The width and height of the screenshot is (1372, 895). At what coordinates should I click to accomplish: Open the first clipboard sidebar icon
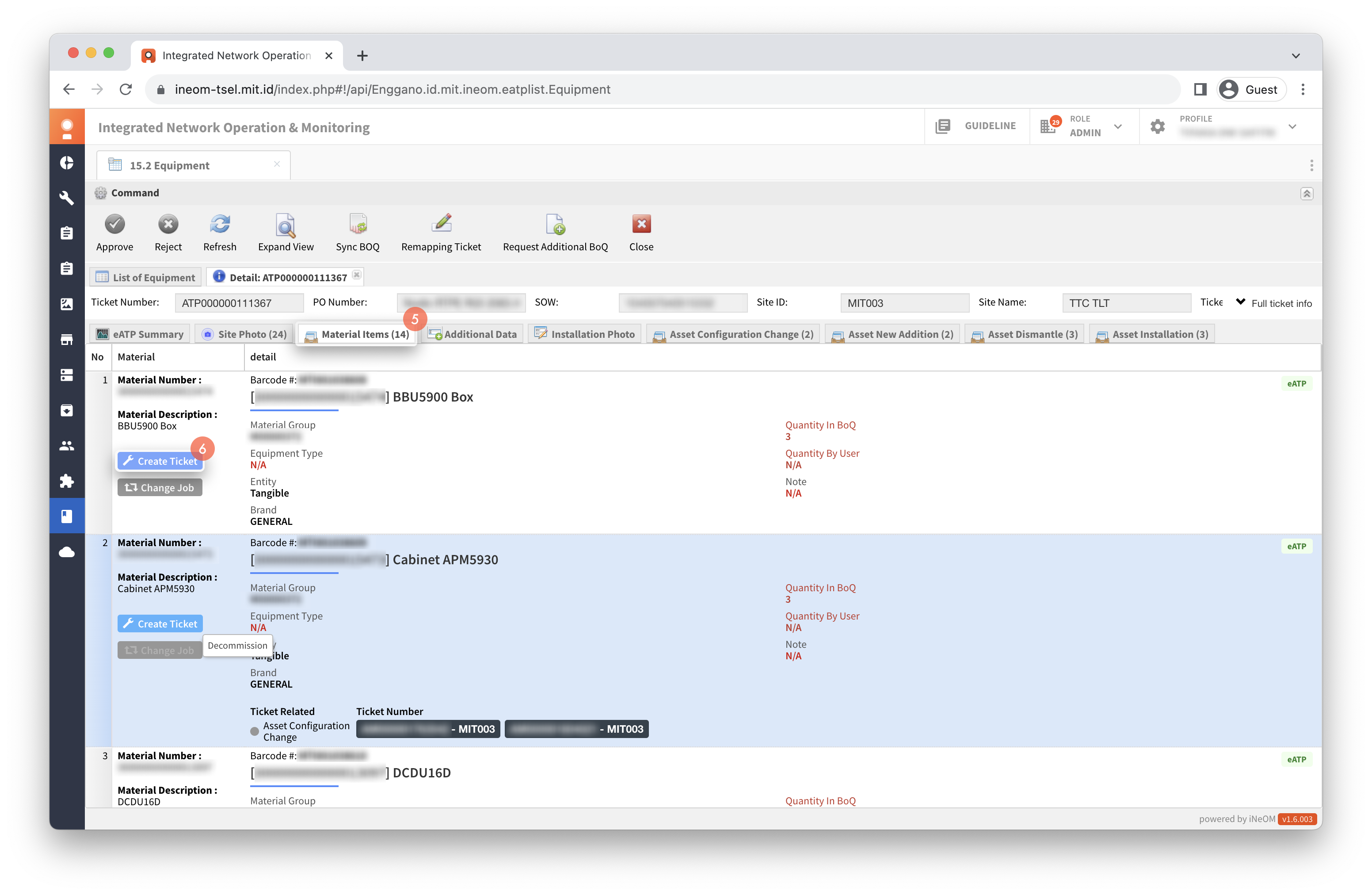tap(67, 233)
